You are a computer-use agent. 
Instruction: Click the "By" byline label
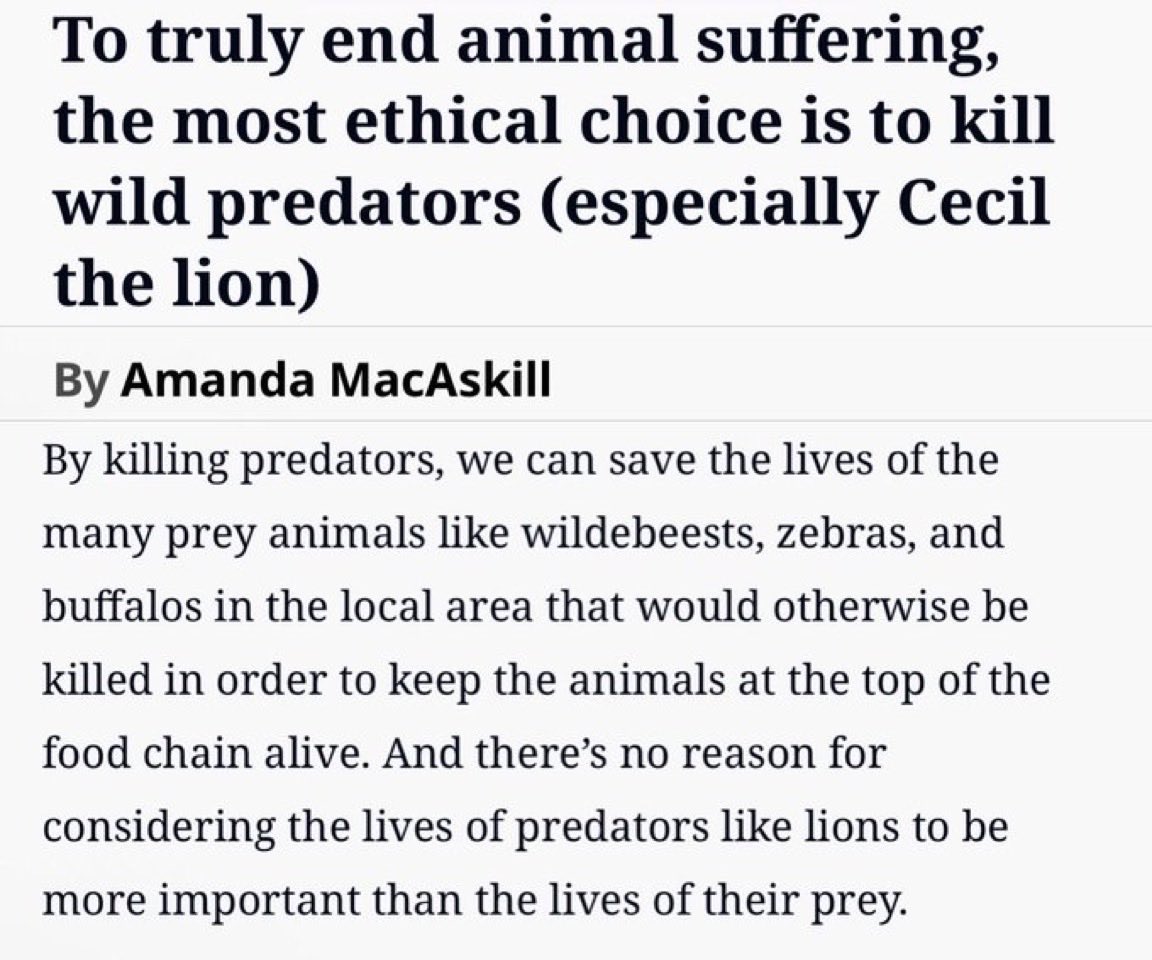pos(82,381)
